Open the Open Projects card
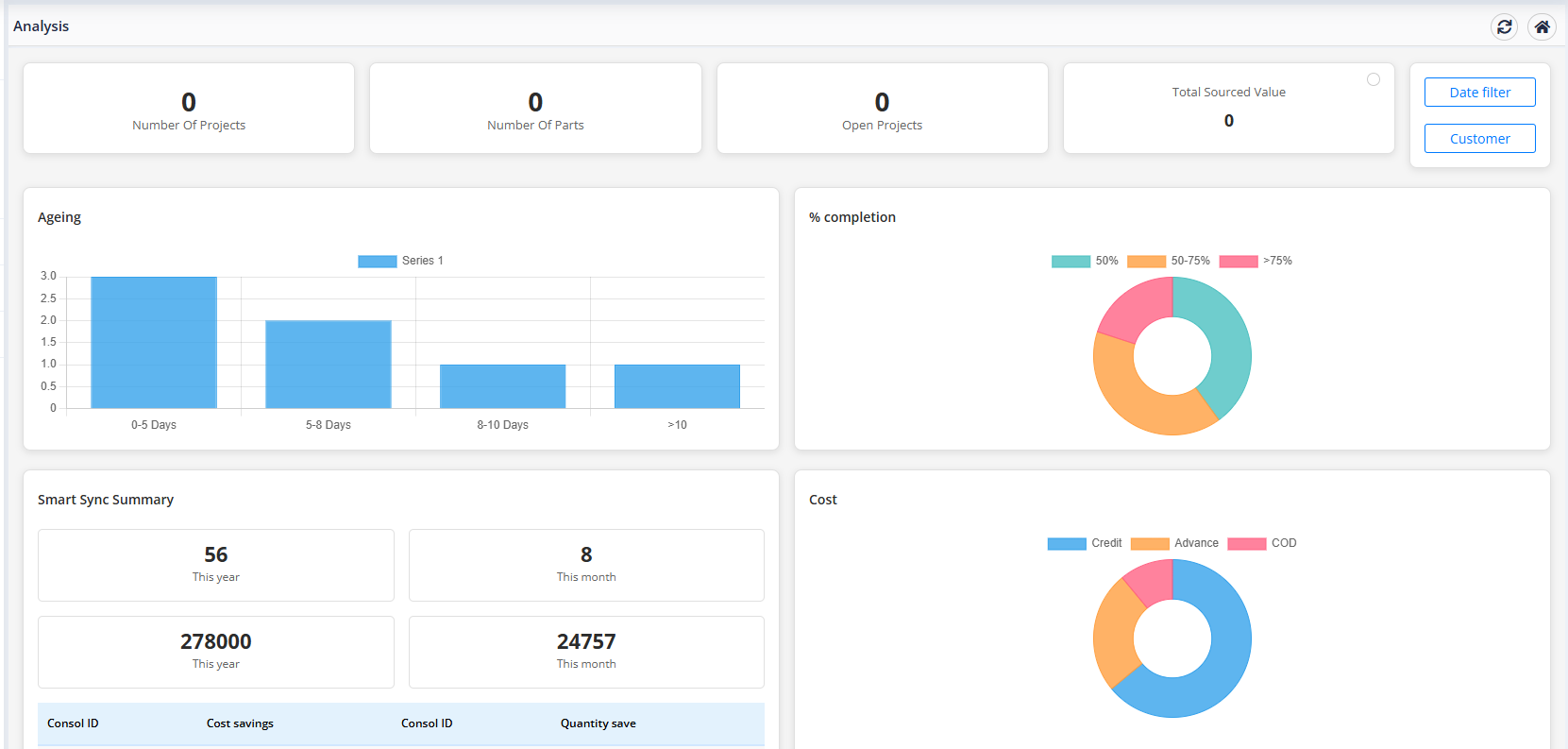The width and height of the screenshot is (1568, 749). click(882, 109)
